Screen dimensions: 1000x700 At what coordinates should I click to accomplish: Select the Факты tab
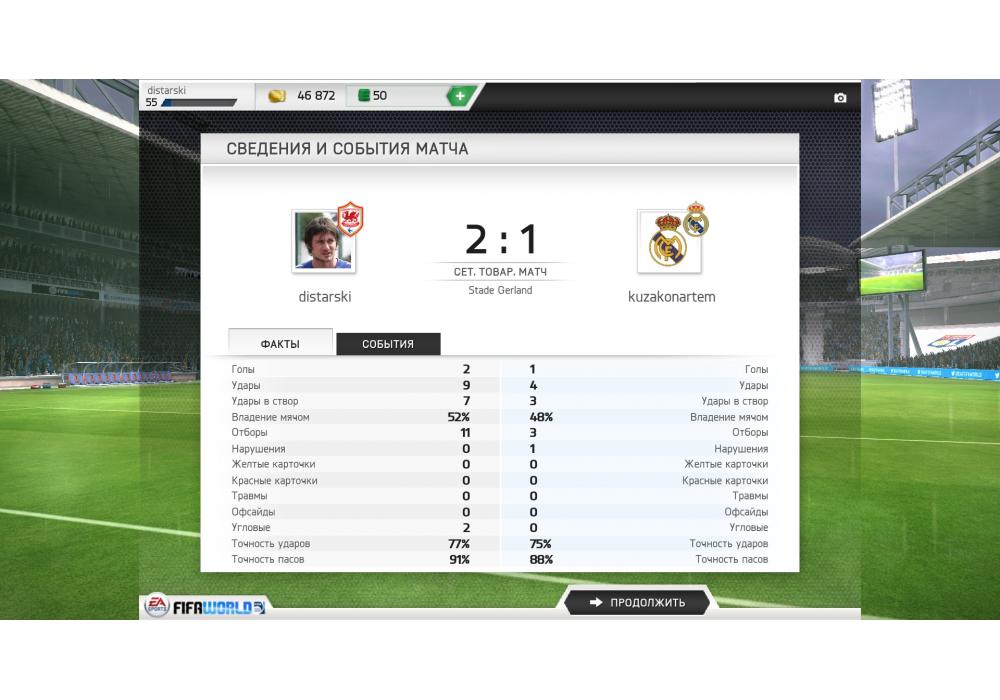coord(280,343)
